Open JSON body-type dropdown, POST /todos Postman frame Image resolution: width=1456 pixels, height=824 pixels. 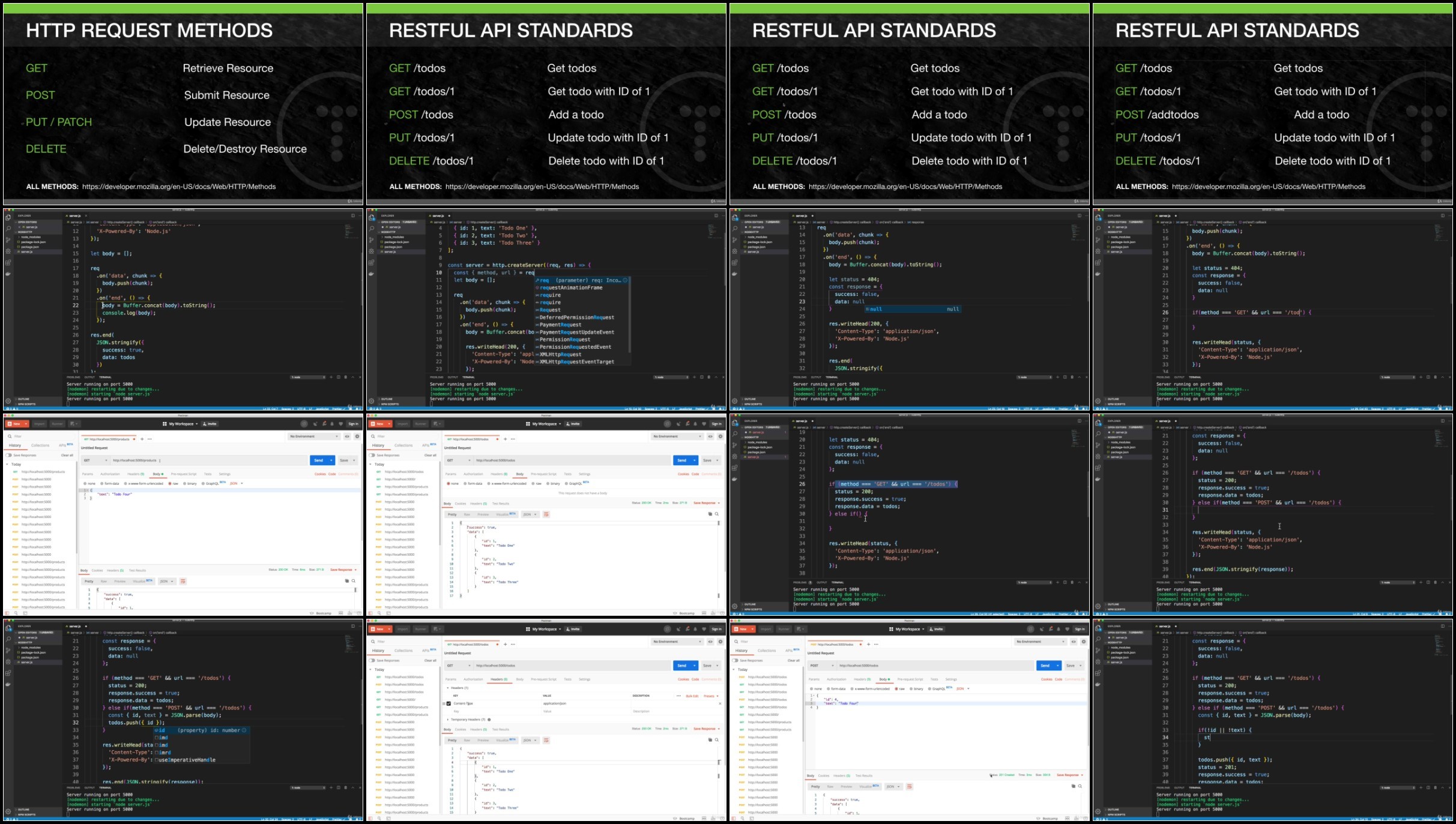coord(963,689)
